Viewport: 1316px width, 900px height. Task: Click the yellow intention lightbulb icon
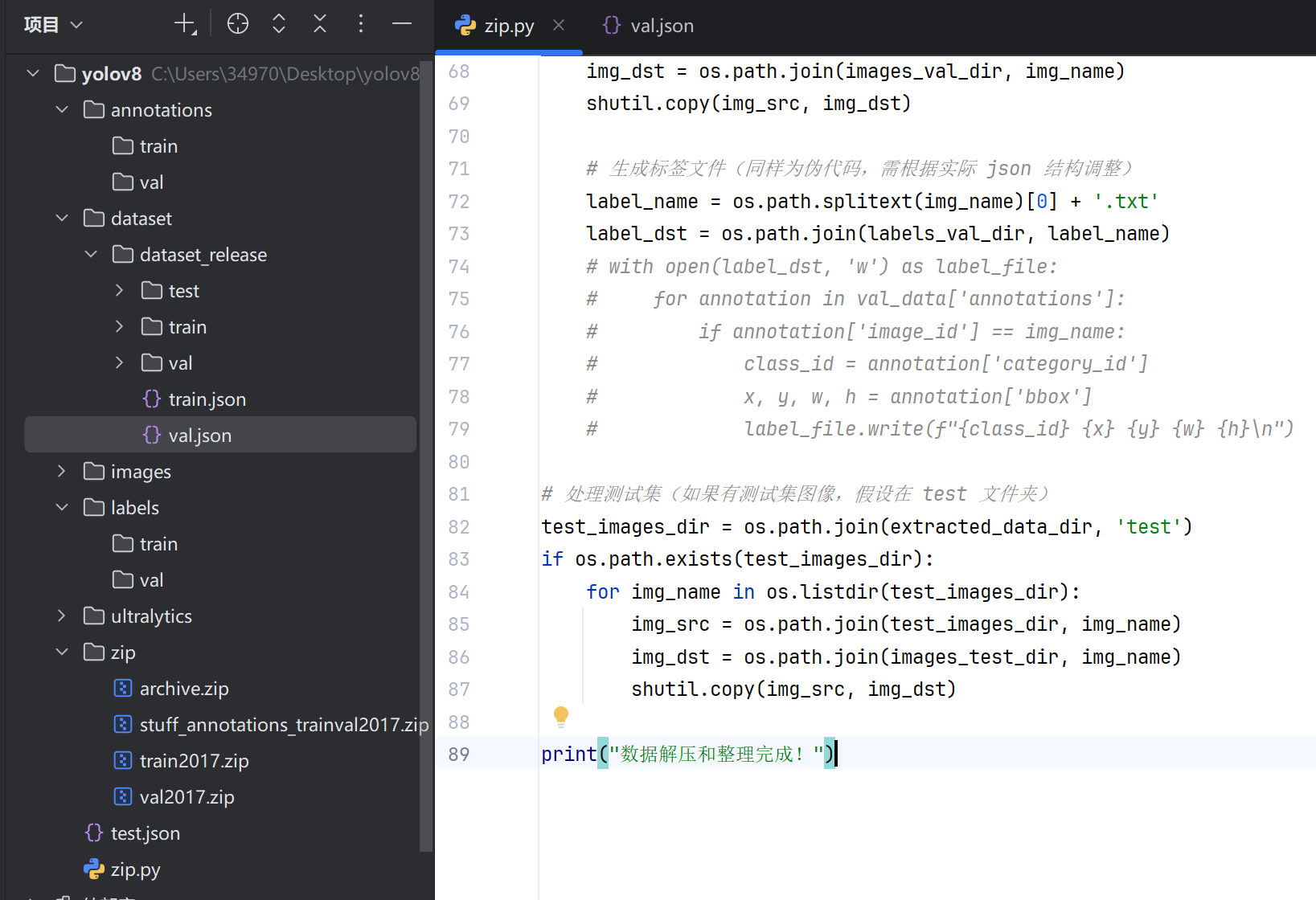(x=561, y=715)
